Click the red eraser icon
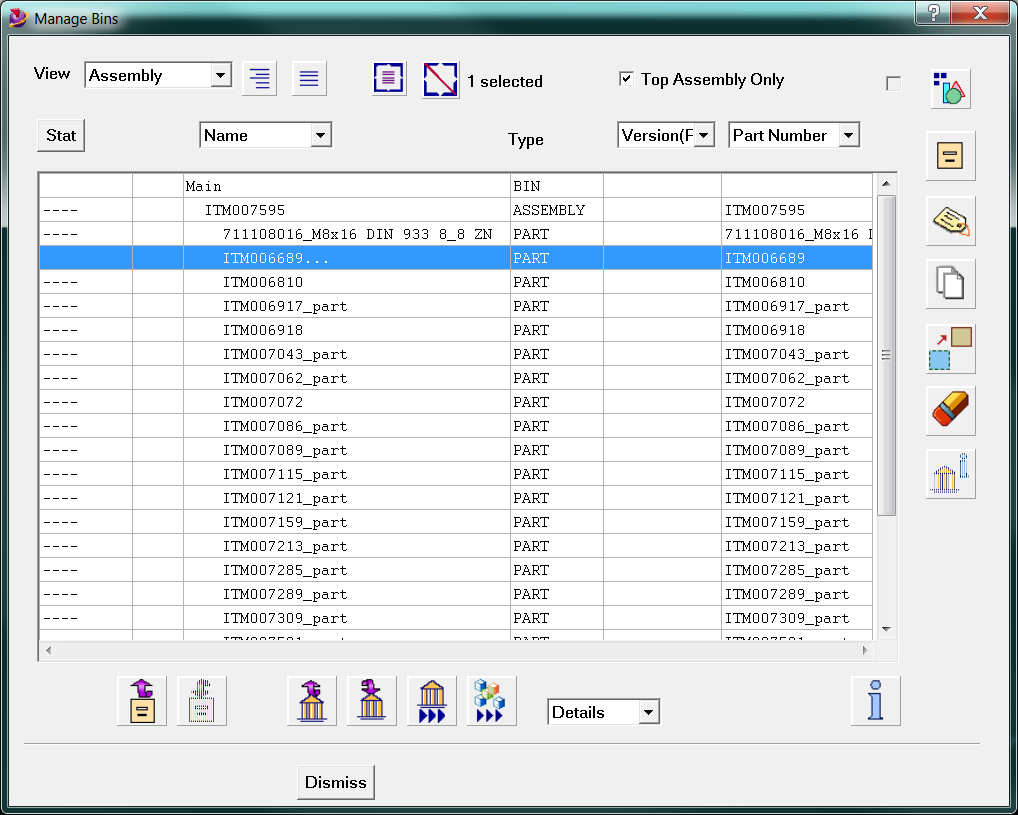The image size is (1018, 815). [950, 410]
